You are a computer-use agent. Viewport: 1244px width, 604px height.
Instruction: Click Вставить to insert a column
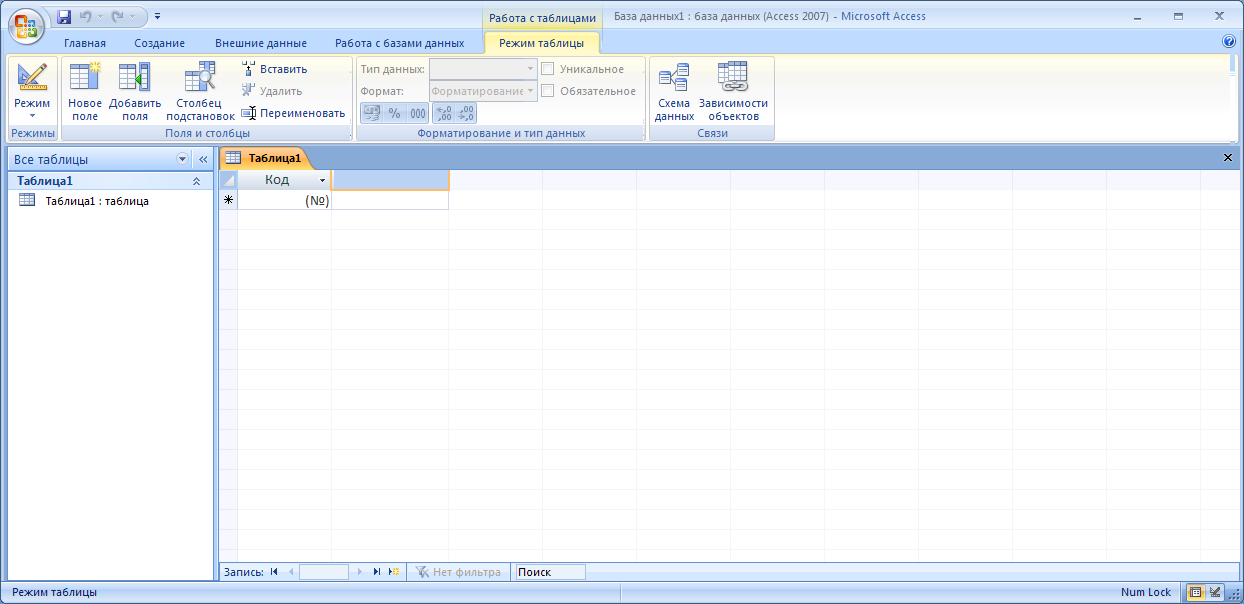click(x=275, y=69)
